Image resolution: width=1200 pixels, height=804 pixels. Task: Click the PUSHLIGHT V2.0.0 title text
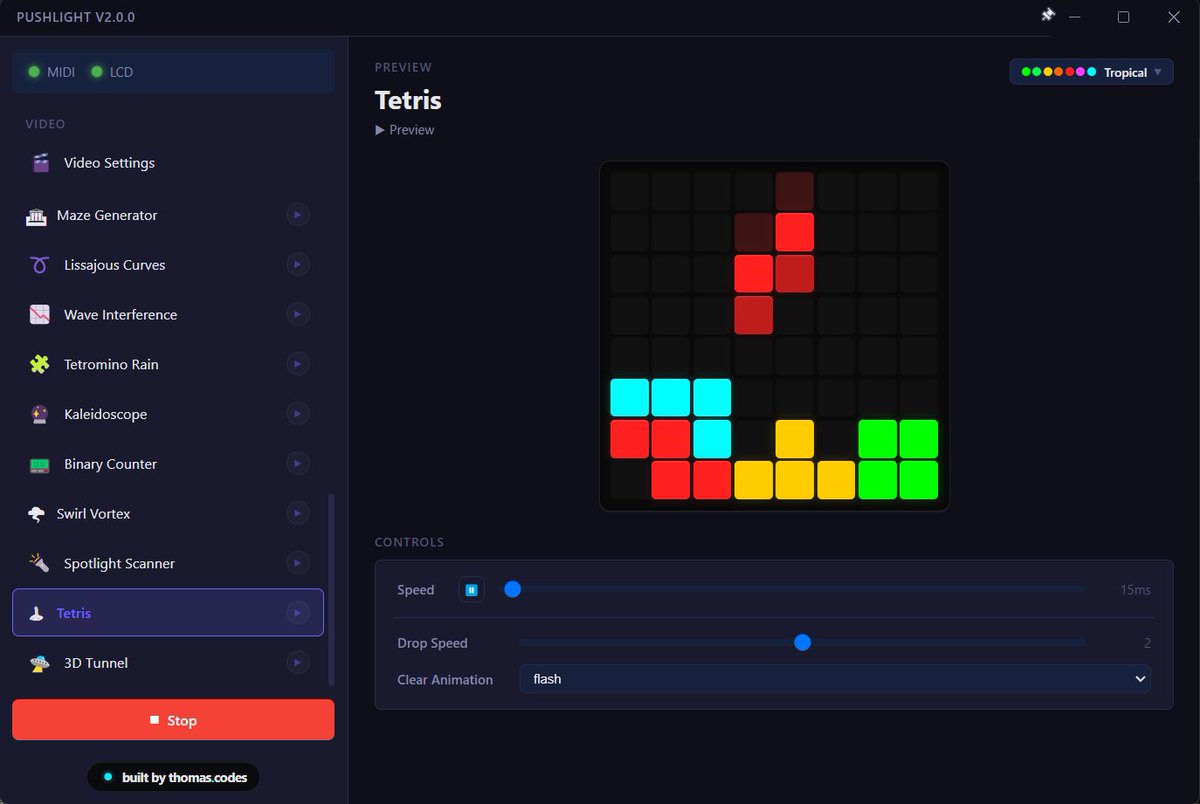(76, 17)
